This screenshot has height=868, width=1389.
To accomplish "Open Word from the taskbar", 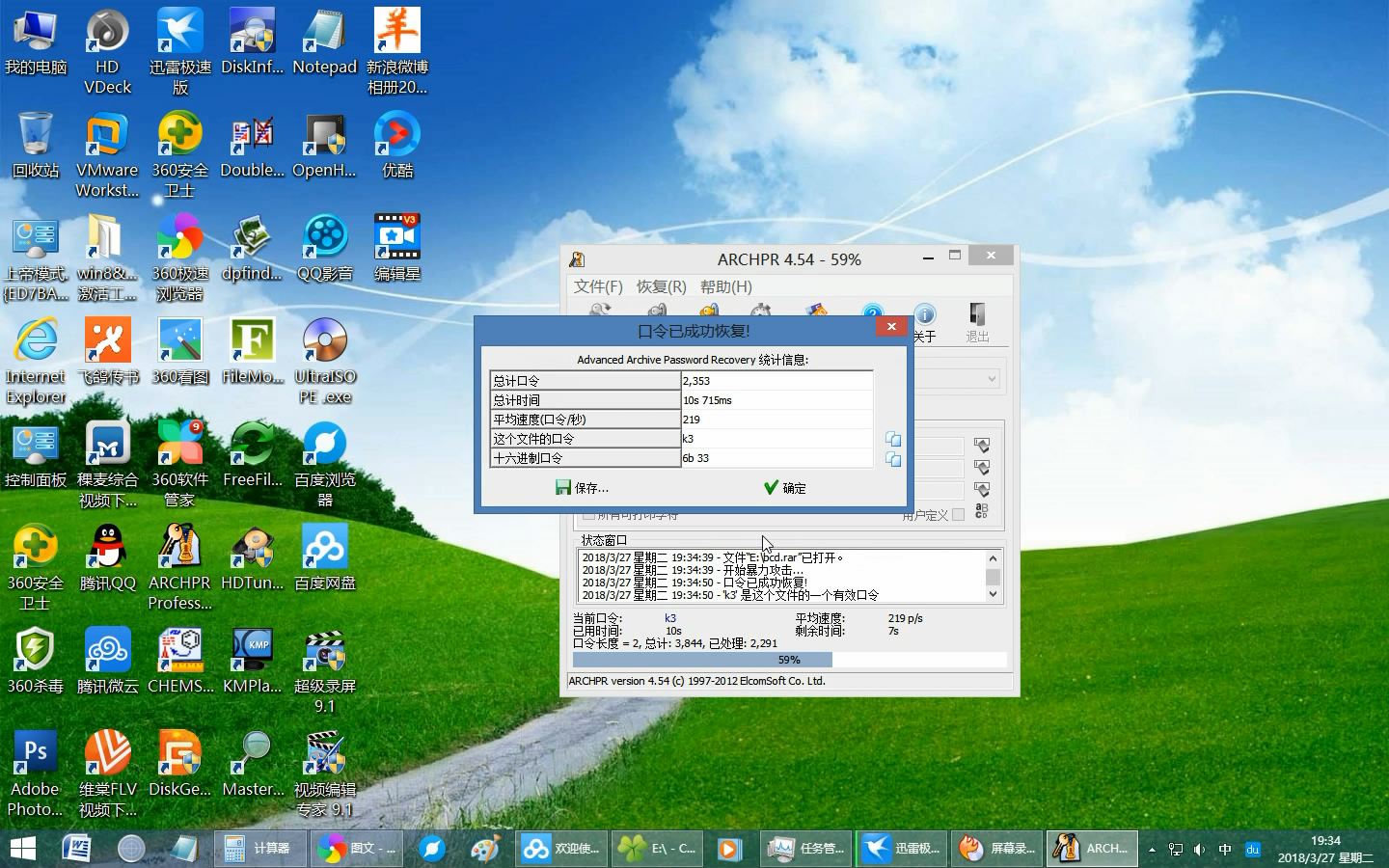I will 76,849.
